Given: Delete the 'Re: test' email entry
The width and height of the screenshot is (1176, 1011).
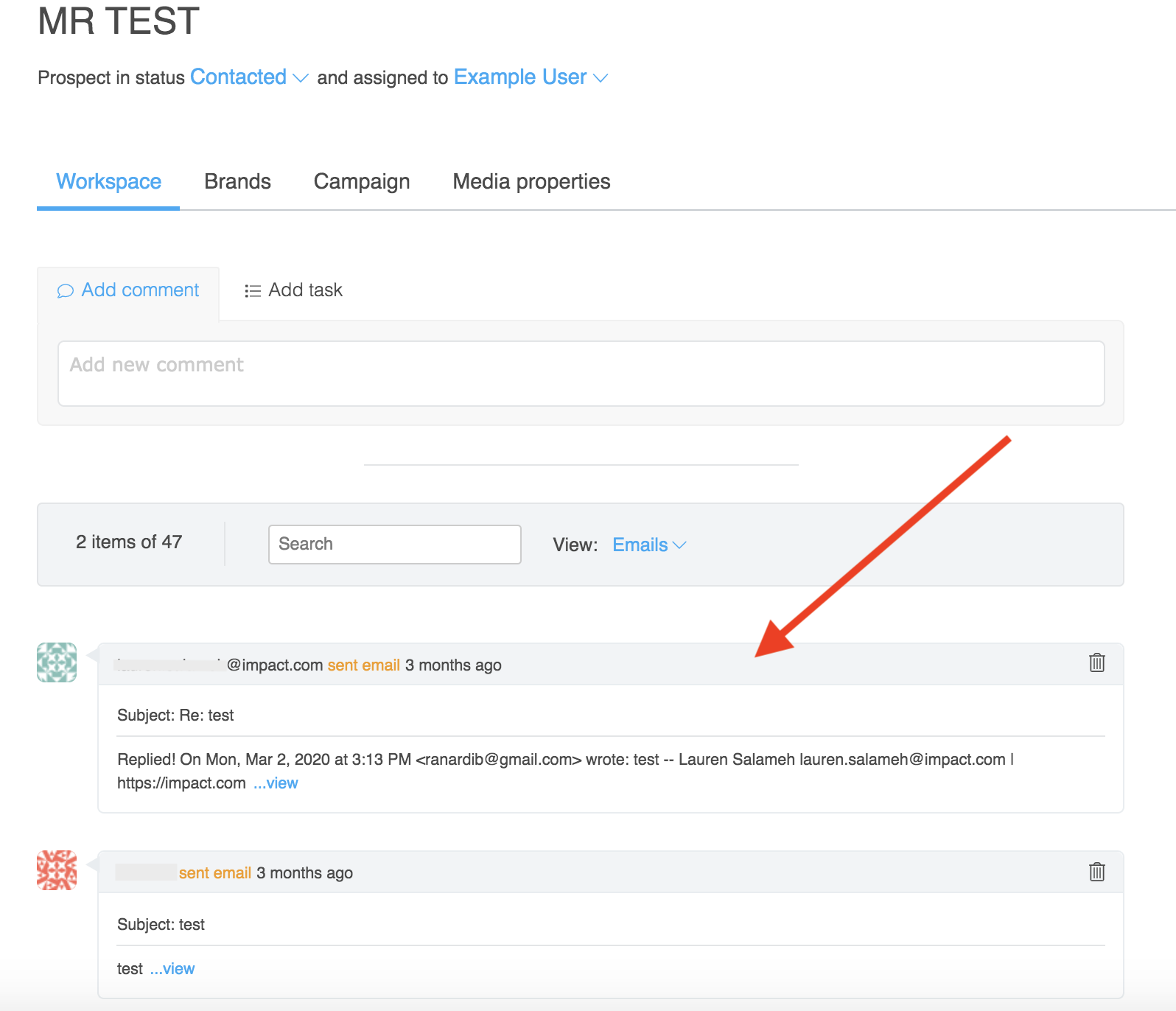Looking at the screenshot, I should coord(1096,662).
